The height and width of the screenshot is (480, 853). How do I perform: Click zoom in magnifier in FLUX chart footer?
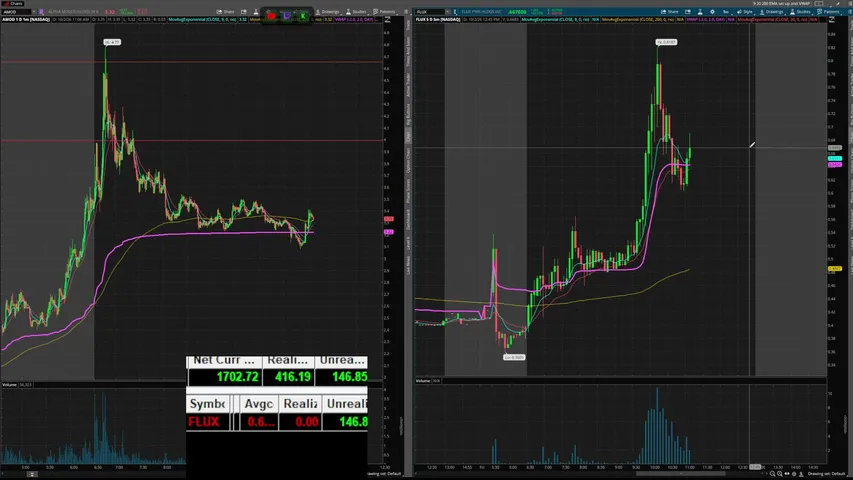coord(780,473)
